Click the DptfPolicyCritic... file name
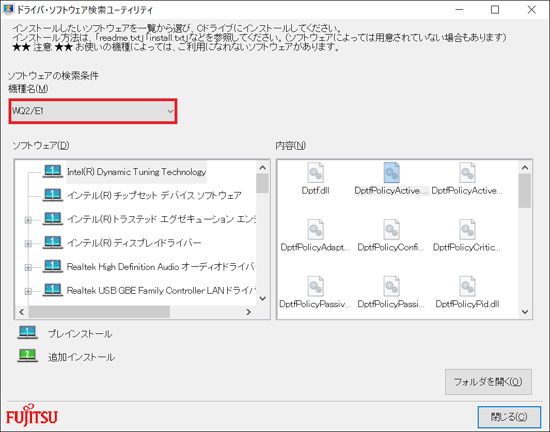550x432 pixels. (x=467, y=247)
